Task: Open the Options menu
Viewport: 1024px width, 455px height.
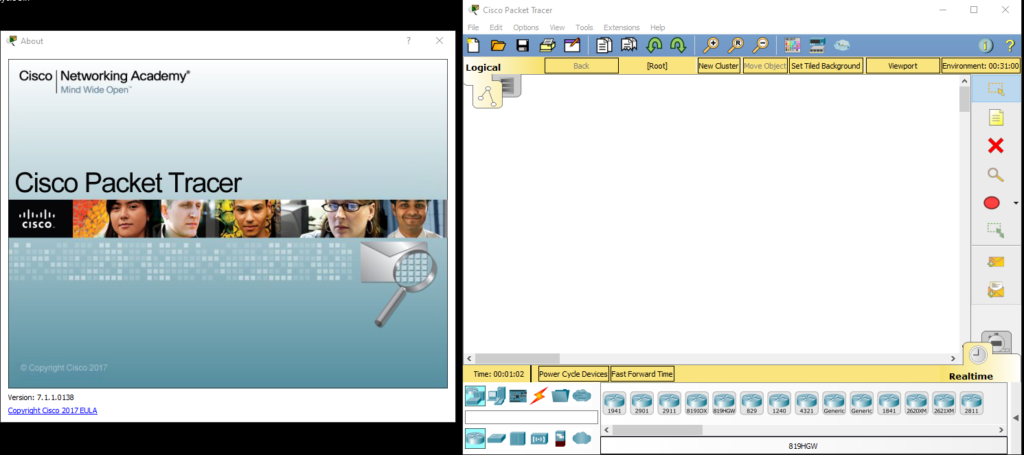Action: tap(526, 27)
